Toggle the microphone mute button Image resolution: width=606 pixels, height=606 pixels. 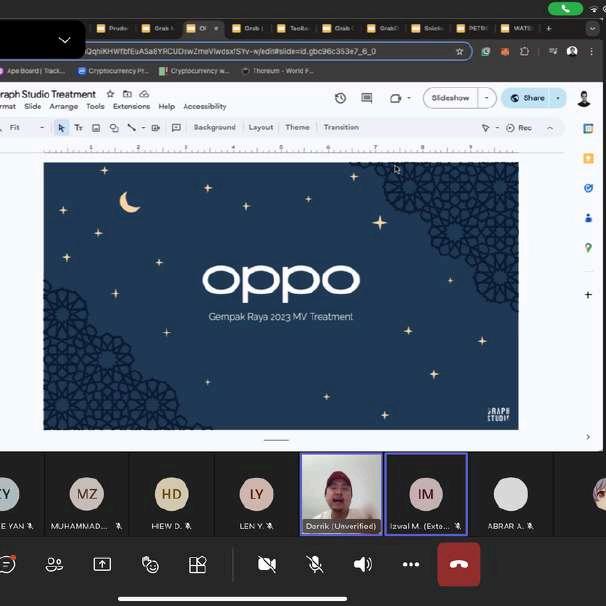click(x=314, y=564)
